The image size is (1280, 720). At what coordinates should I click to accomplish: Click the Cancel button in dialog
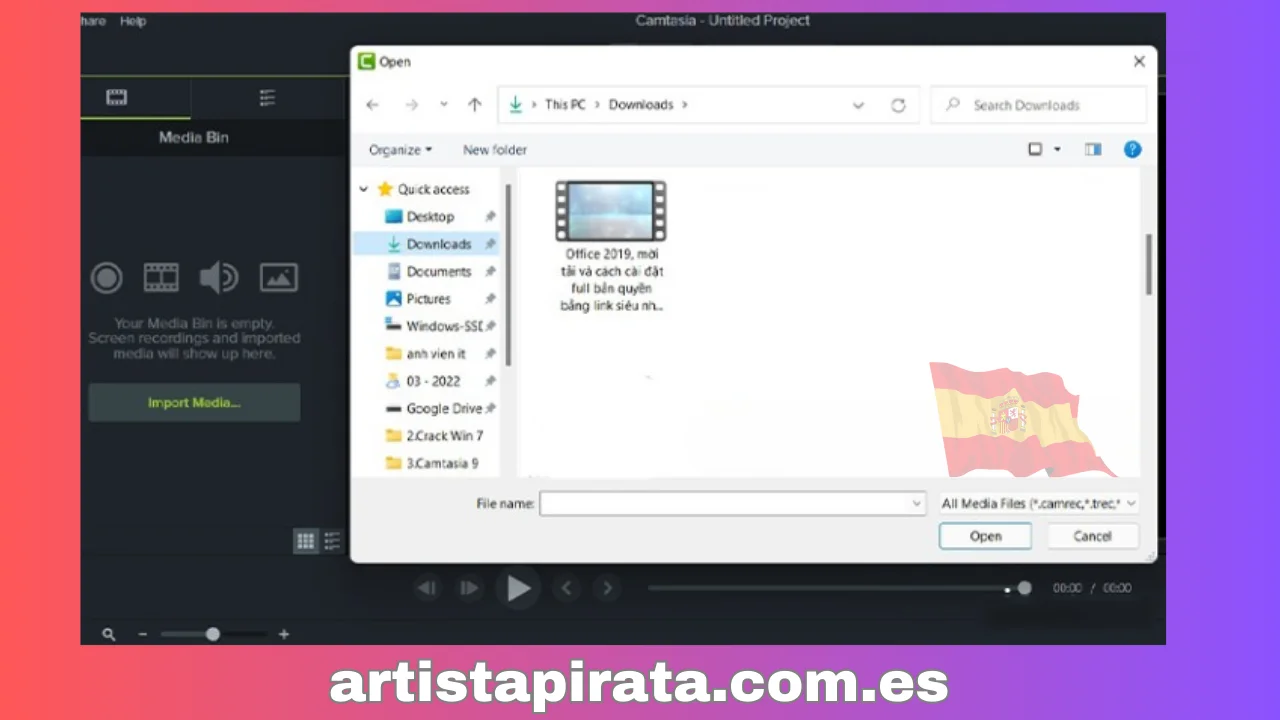coord(1092,537)
